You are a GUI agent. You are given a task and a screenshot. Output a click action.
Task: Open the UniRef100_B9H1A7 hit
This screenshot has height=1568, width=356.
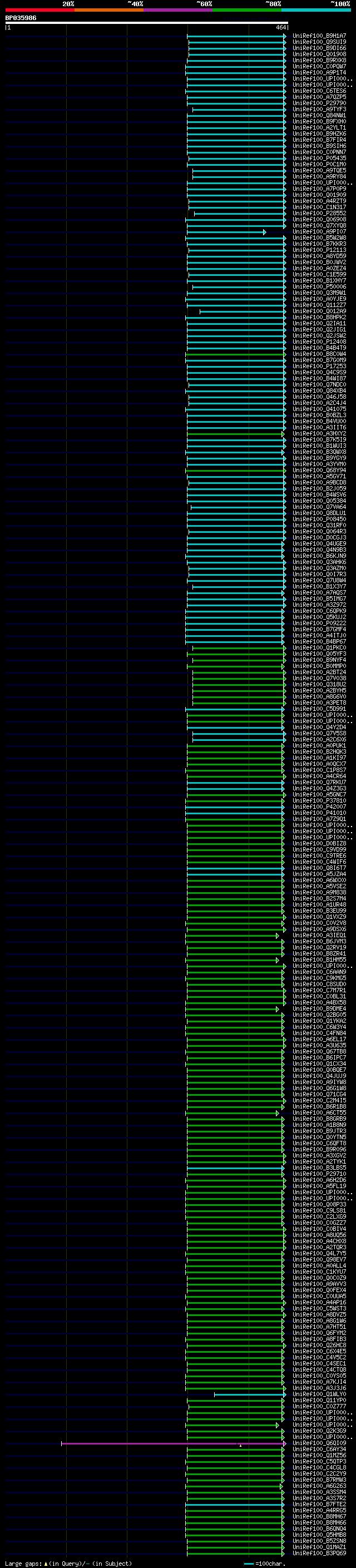319,36
